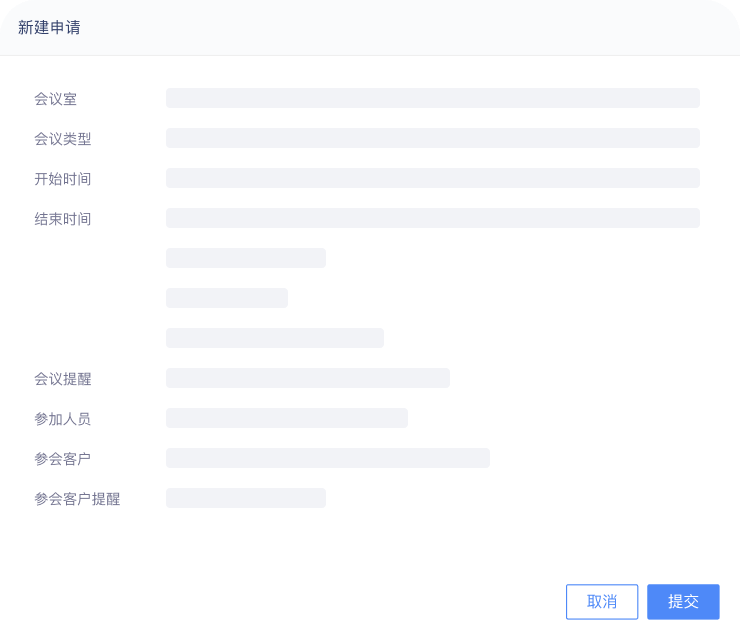740x640 pixels.
Task: Click the 取消 button
Action: point(602,602)
